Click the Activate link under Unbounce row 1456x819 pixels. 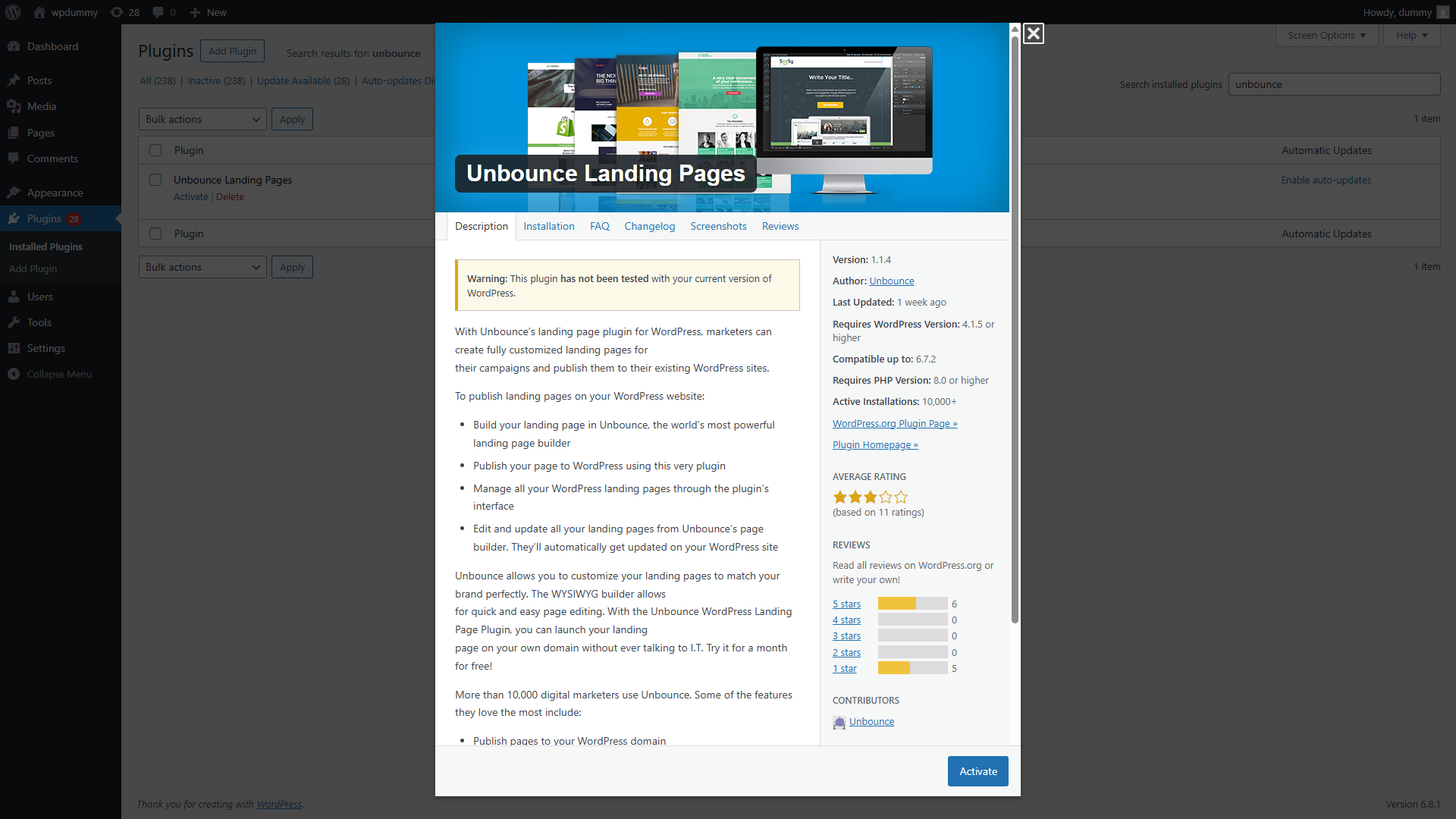tap(190, 196)
